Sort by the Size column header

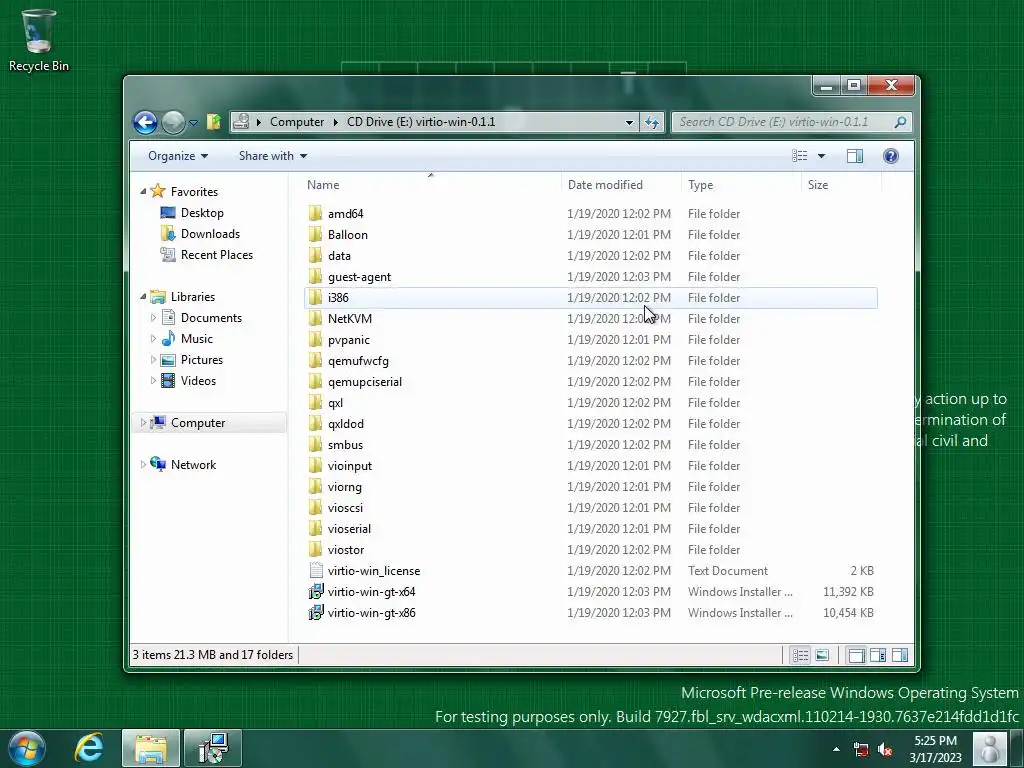click(818, 185)
